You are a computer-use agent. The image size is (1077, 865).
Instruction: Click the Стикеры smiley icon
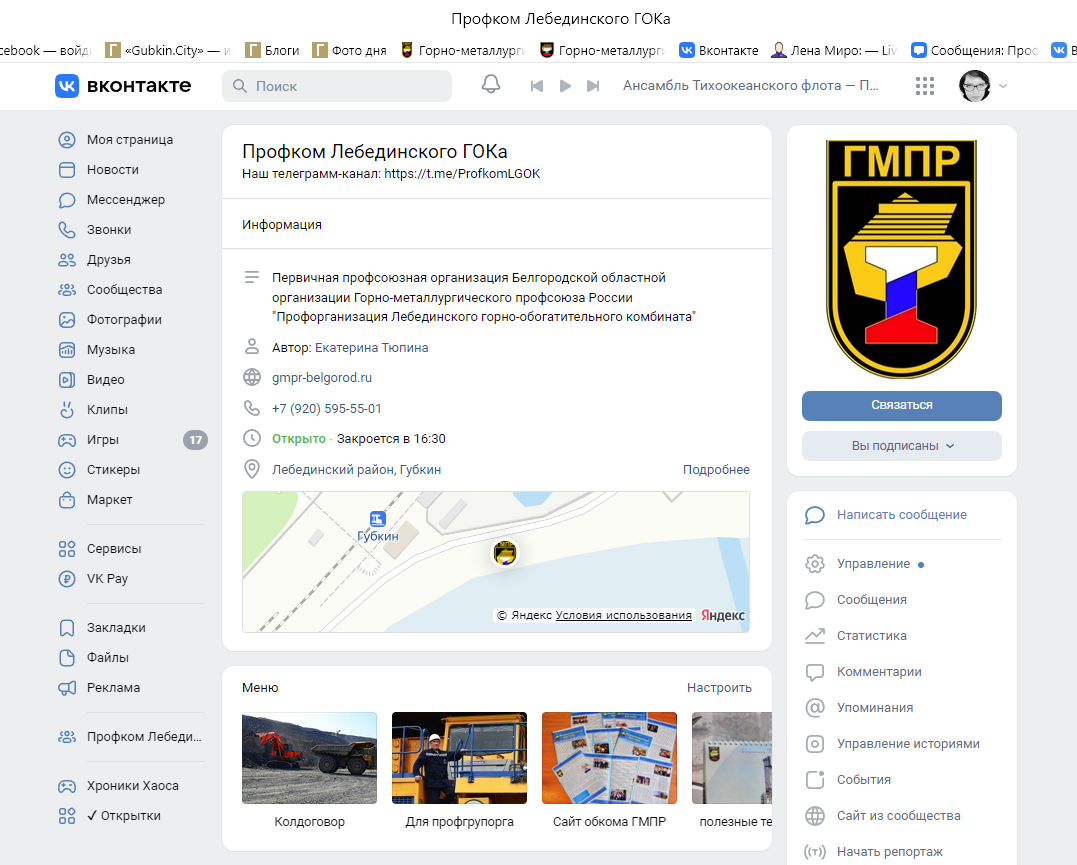[67, 470]
